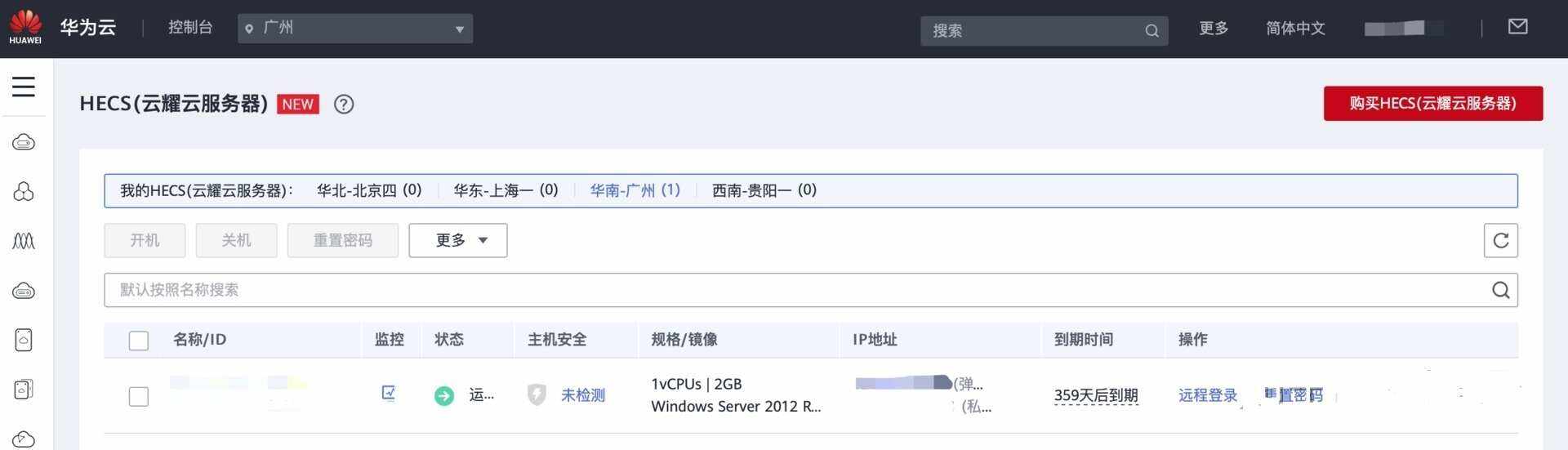This screenshot has height=450, width=1568.
Task: Click the blurred account name in top bar
Action: coord(1403,29)
